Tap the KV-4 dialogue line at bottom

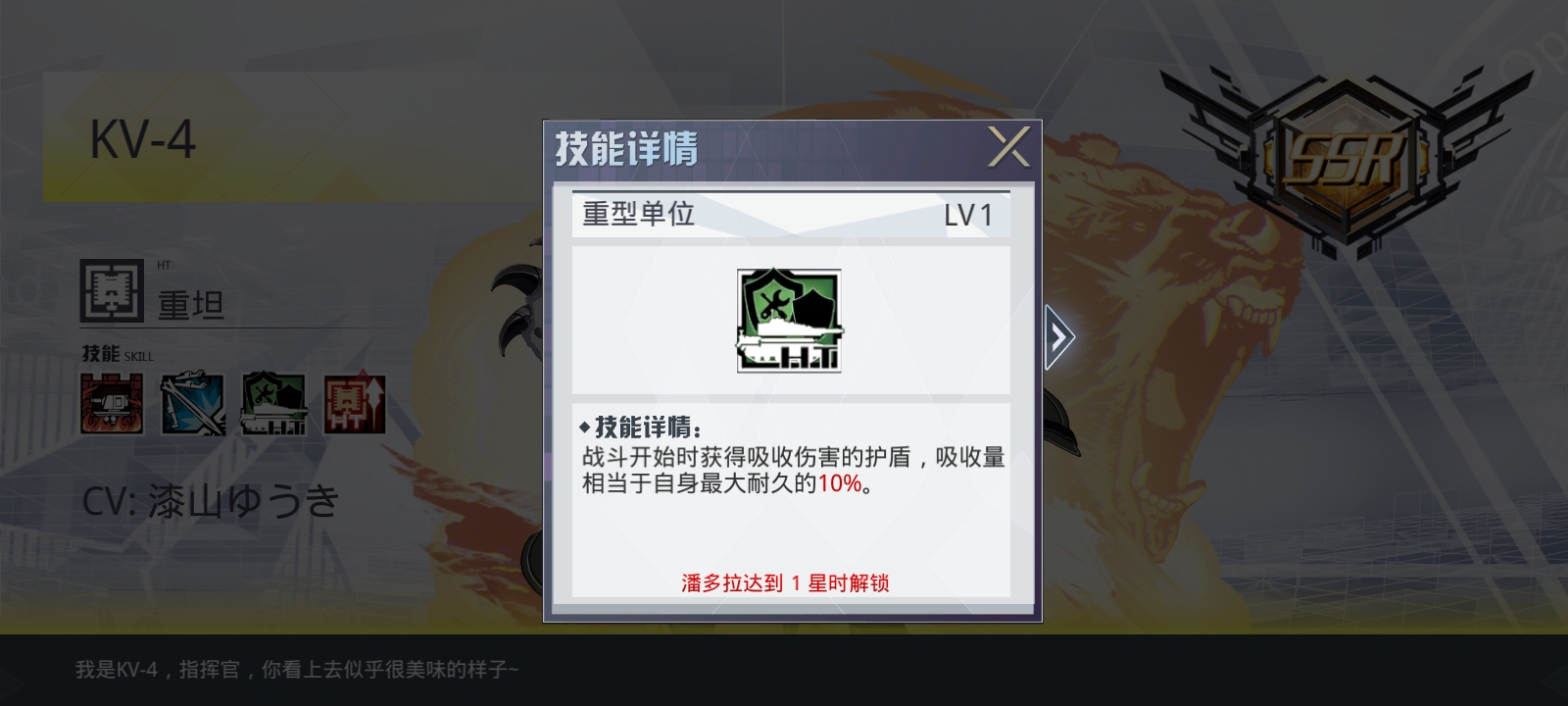pos(297,670)
